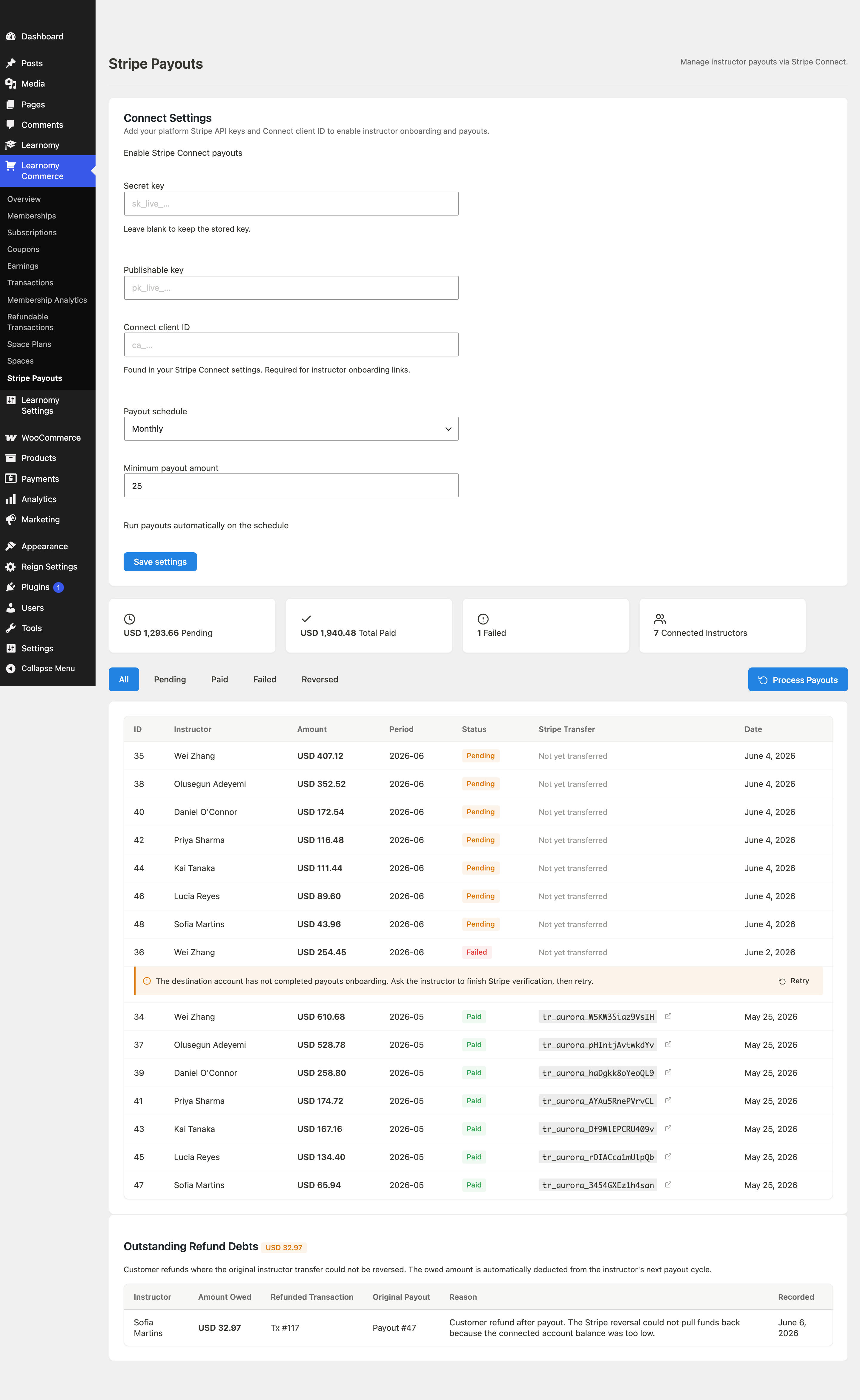
Task: Click the Save settings button
Action: (160, 561)
